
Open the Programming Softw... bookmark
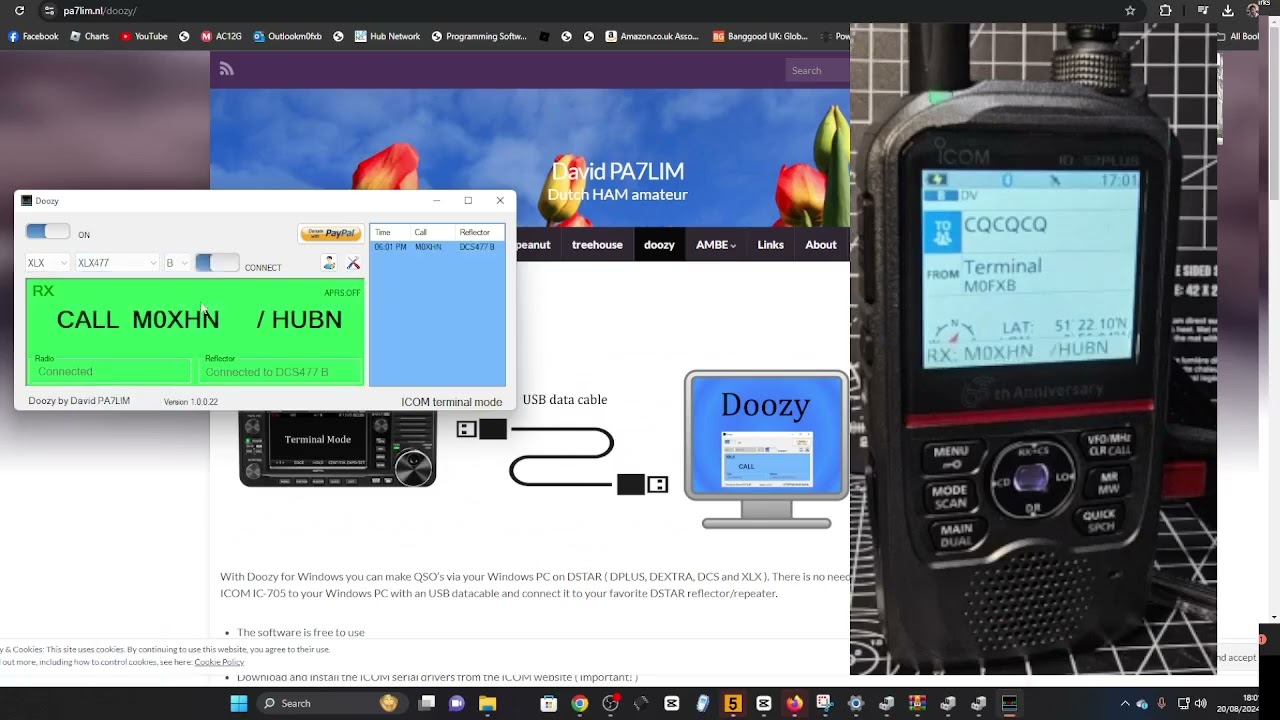[x=479, y=36]
